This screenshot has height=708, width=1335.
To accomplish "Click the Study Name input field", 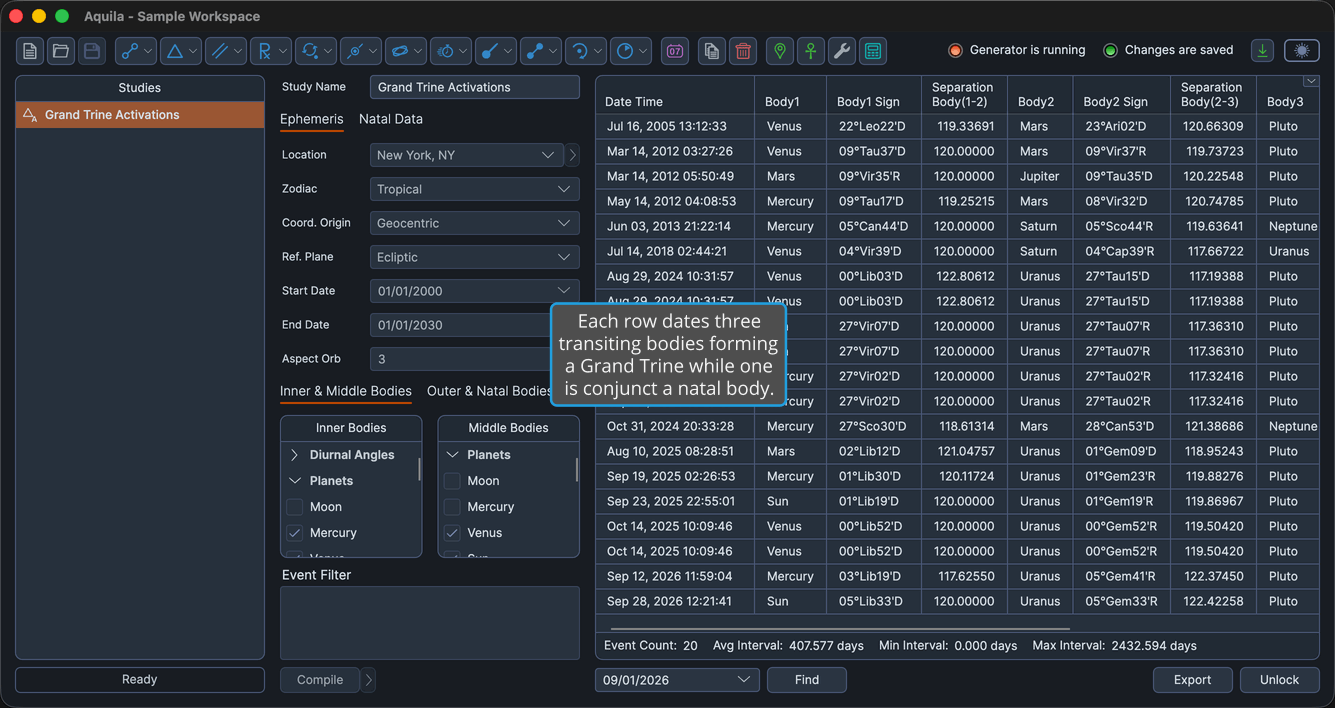I will point(475,87).
